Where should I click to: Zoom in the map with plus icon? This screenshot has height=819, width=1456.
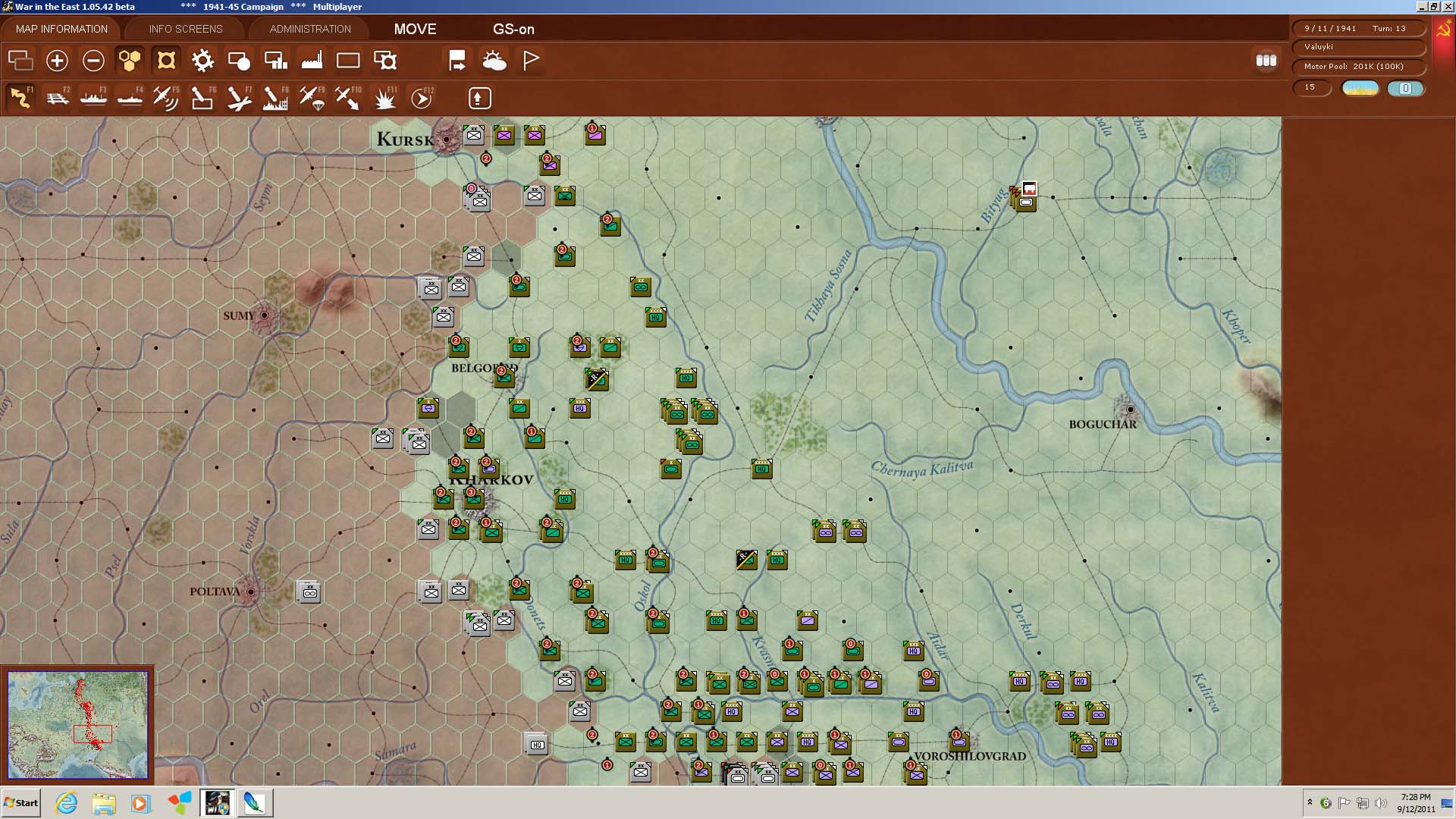click(57, 61)
